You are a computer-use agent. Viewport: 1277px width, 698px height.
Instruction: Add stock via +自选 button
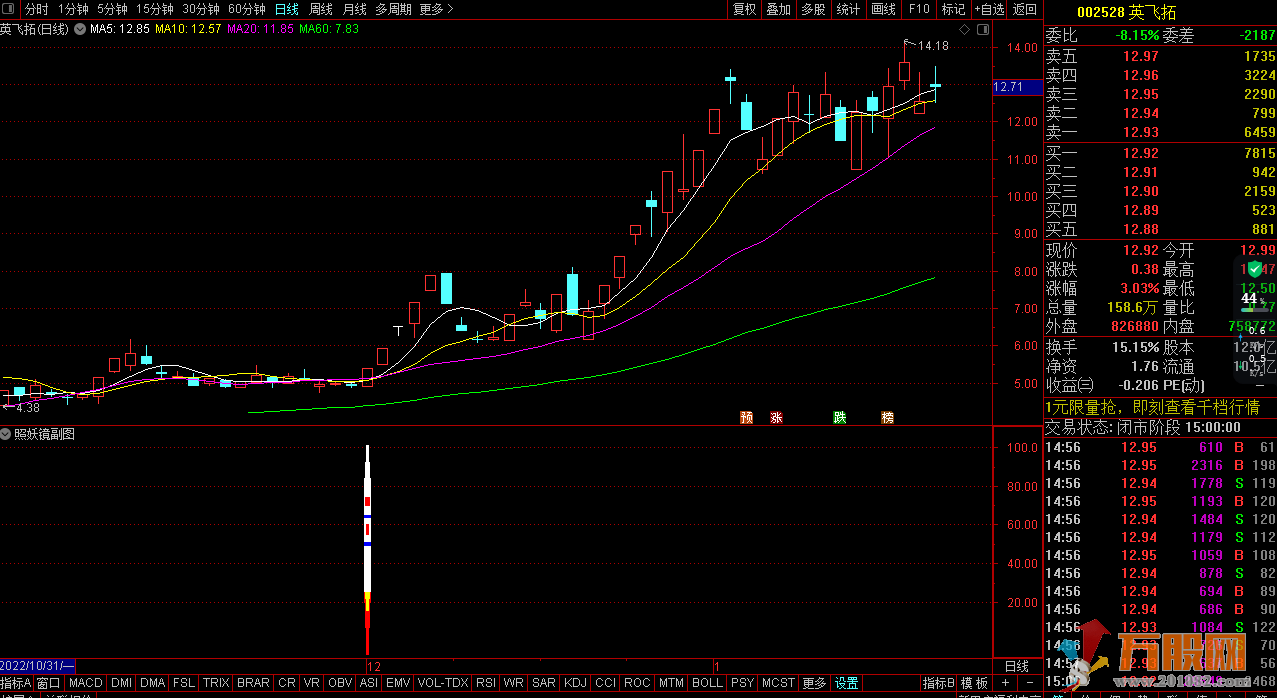pyautogui.click(x=987, y=9)
